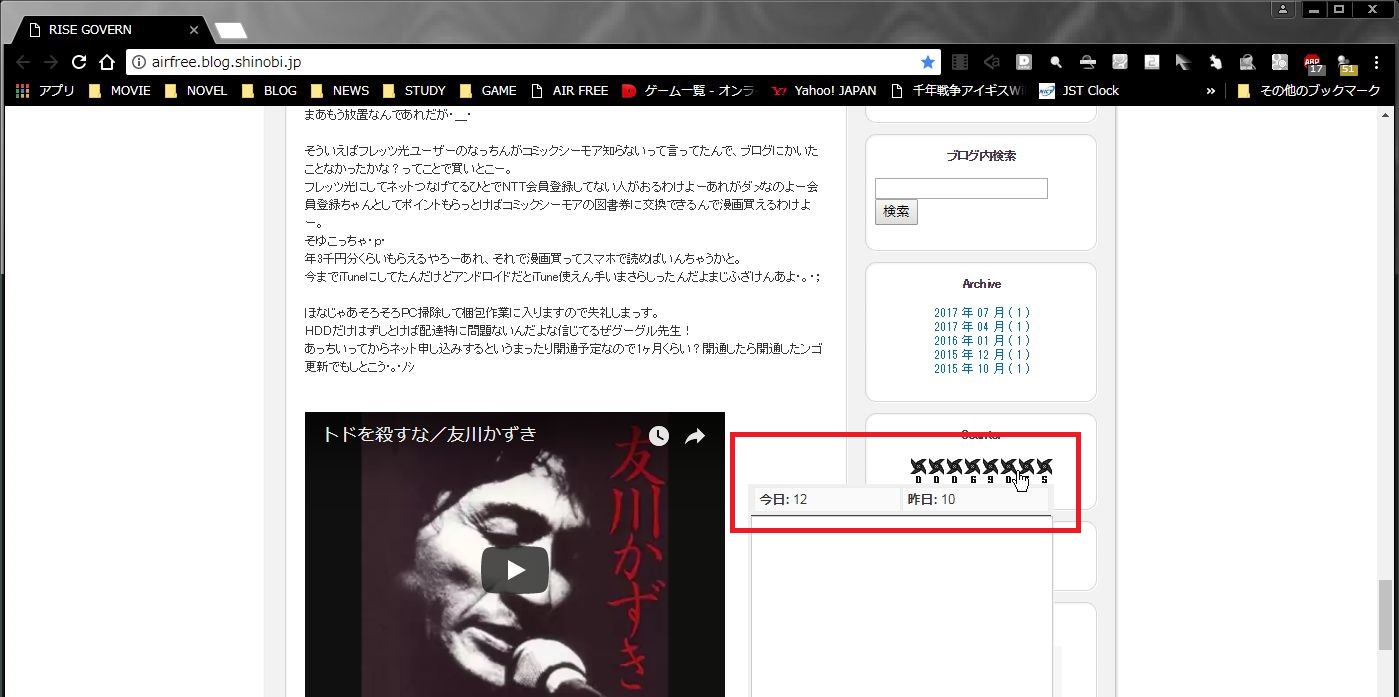The height and width of the screenshot is (697, 1399).
Task: Click the black cursor arrow extension icon
Action: 1183,62
